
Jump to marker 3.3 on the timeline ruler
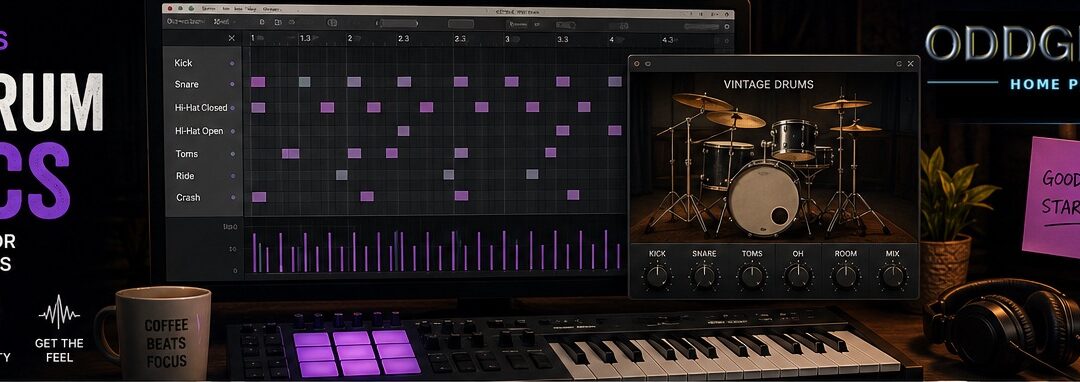(x=563, y=39)
